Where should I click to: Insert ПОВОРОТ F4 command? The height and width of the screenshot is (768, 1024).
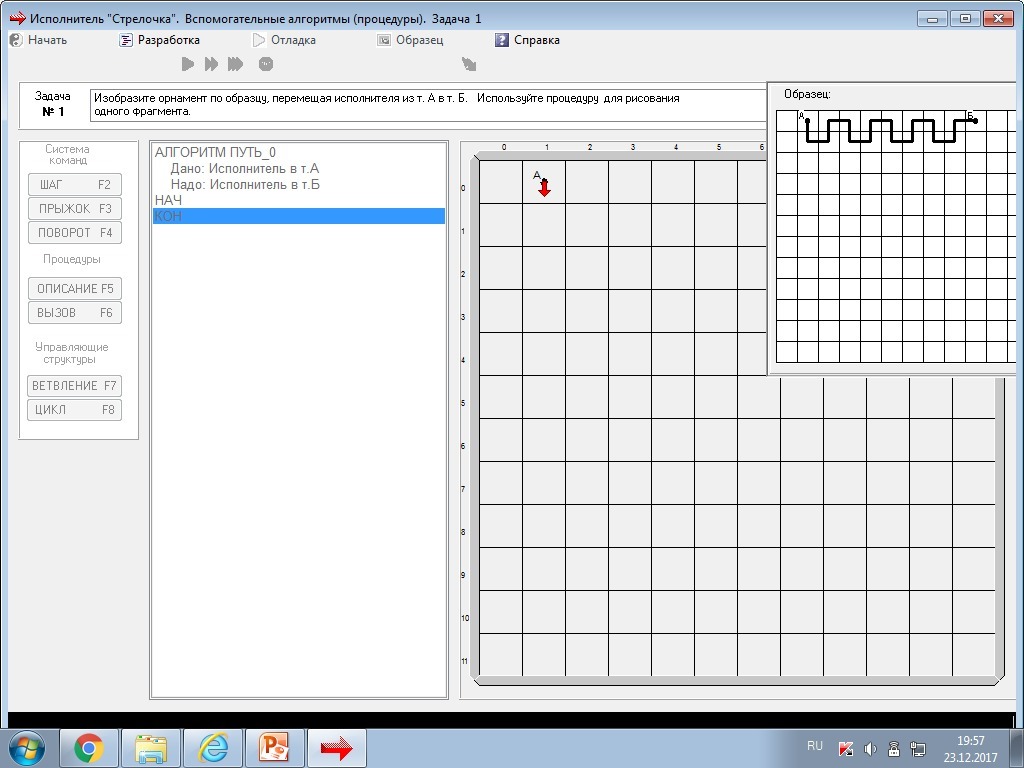[75, 232]
